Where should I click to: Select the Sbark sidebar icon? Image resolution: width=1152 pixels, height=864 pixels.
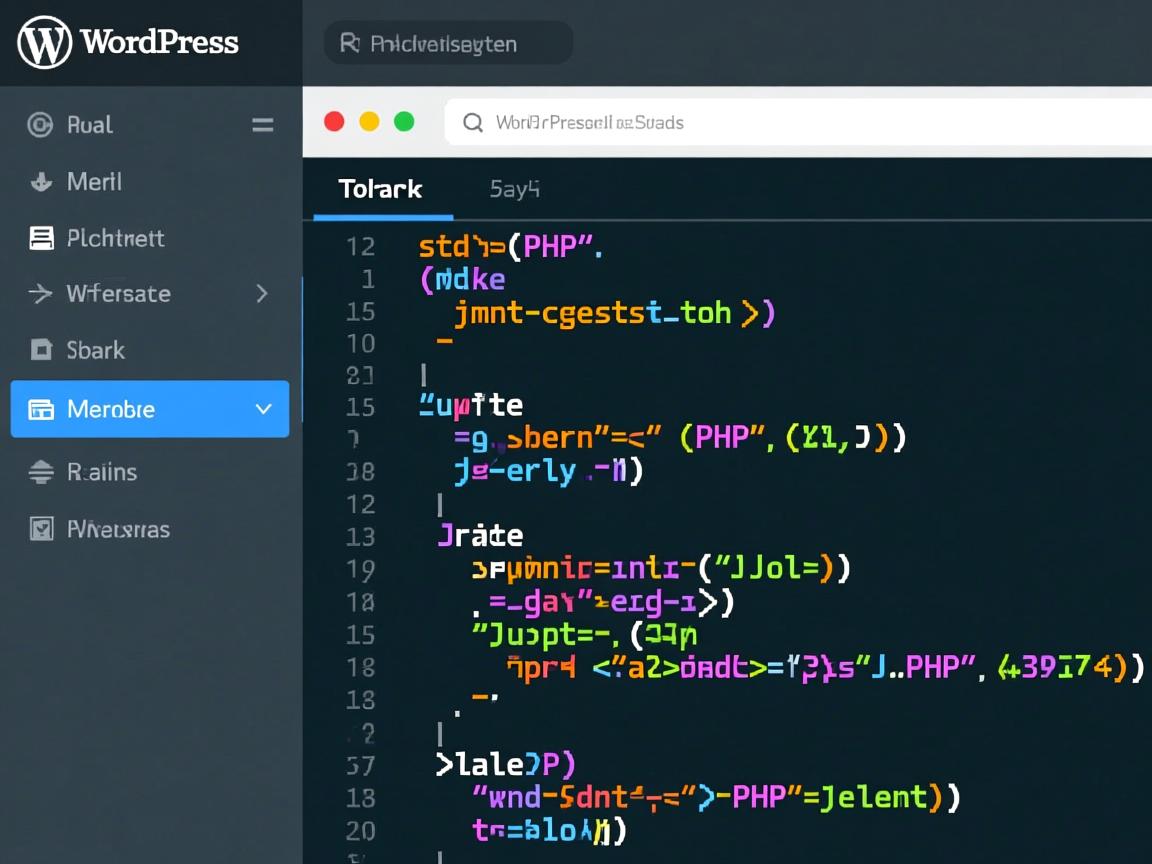click(41, 350)
